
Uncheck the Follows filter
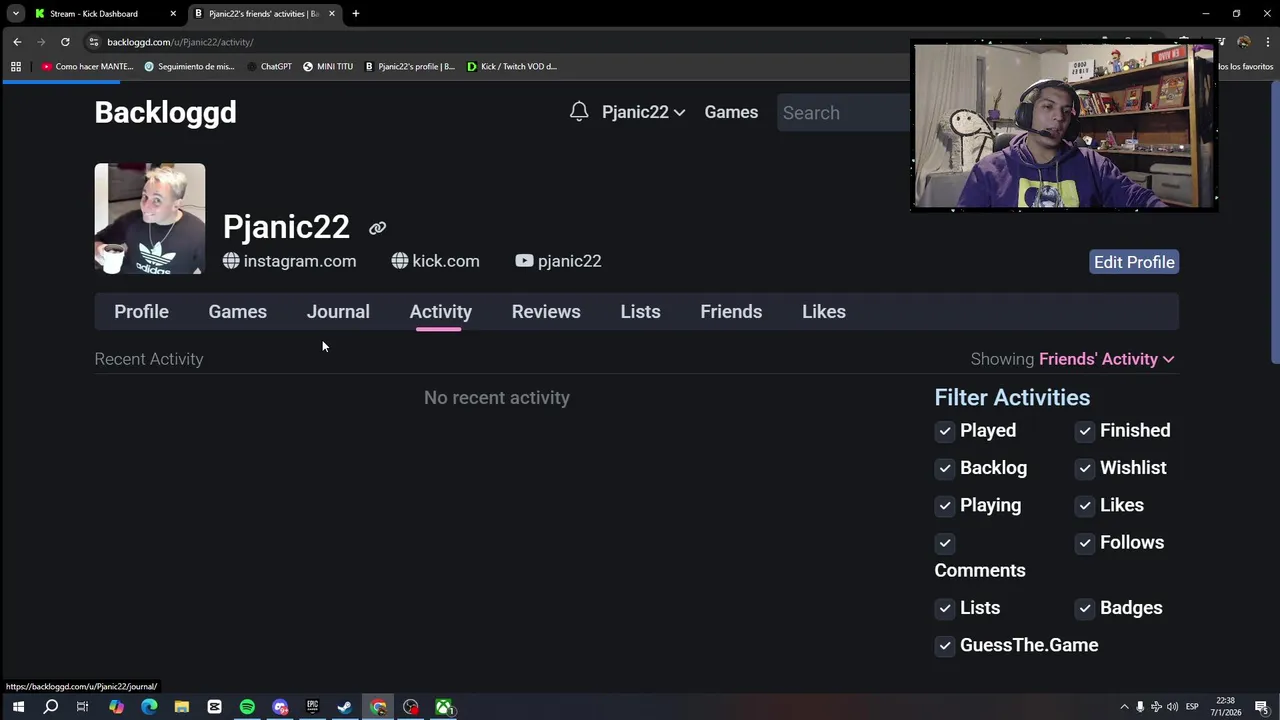(1085, 543)
